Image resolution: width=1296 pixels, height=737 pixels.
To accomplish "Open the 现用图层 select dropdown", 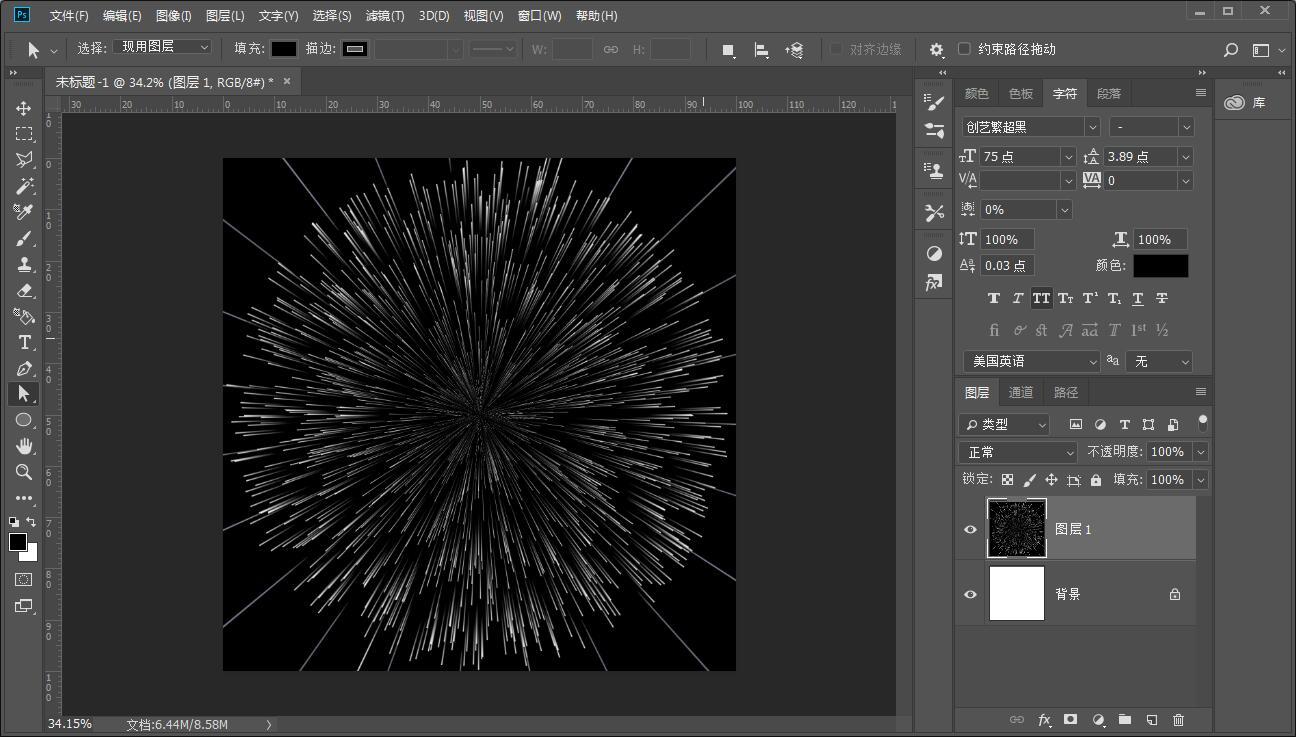I will tap(163, 47).
